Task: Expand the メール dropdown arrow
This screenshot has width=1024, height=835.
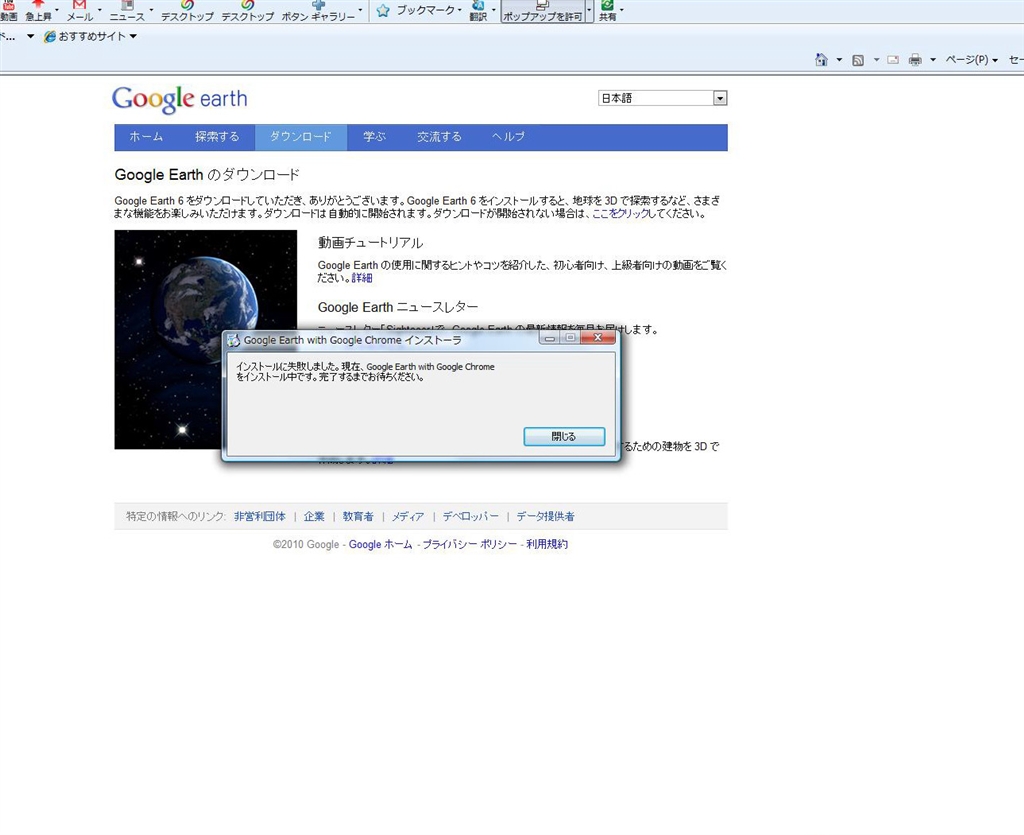Action: 100,10
